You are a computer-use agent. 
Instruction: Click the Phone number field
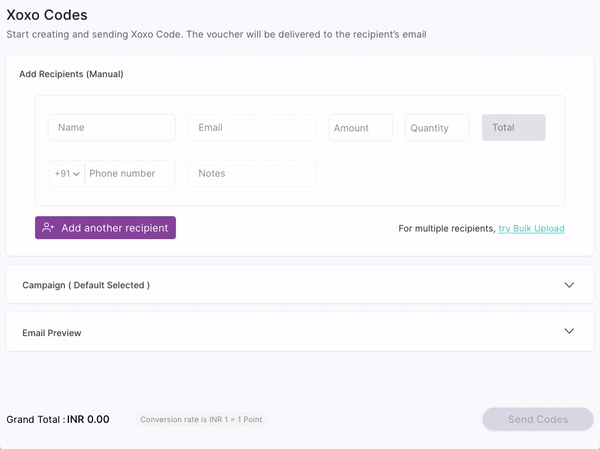[130, 173]
